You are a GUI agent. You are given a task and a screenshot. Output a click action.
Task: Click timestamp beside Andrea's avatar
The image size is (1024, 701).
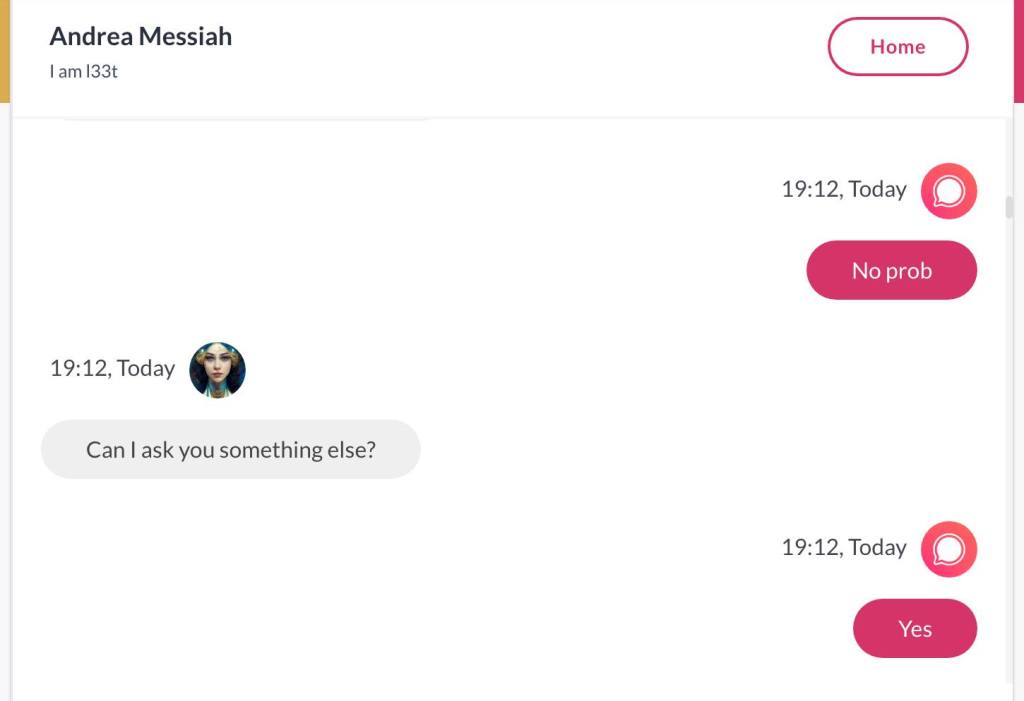(112, 369)
